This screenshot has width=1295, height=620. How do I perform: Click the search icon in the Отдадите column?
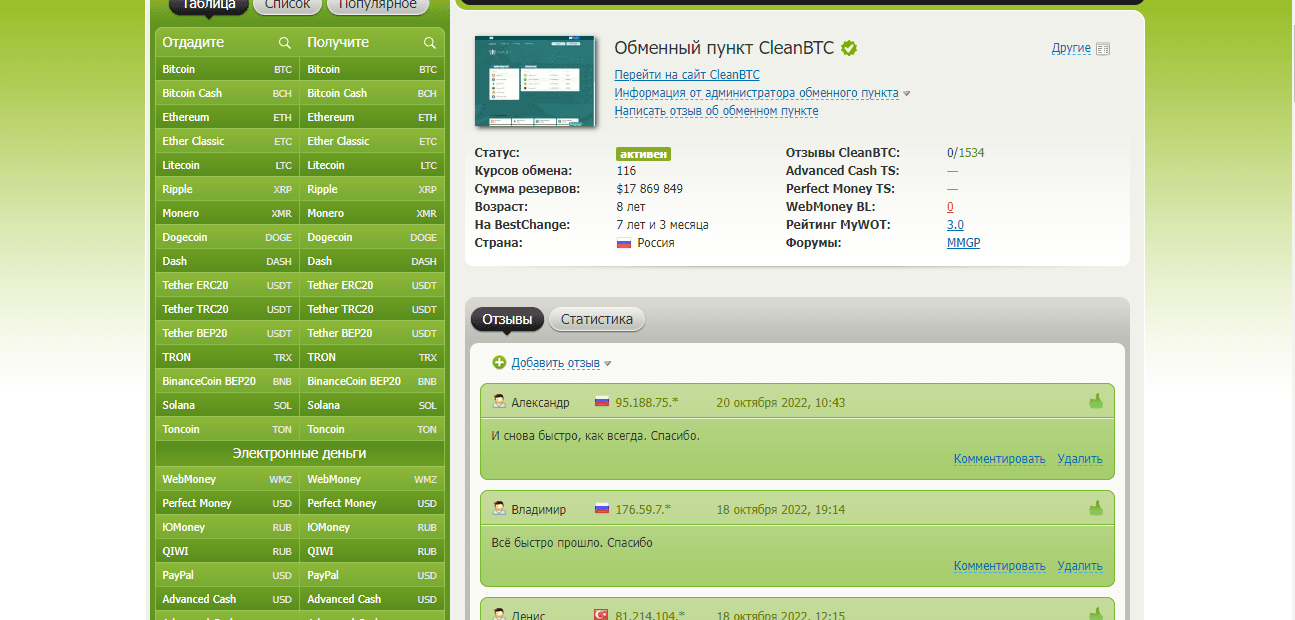coord(285,43)
